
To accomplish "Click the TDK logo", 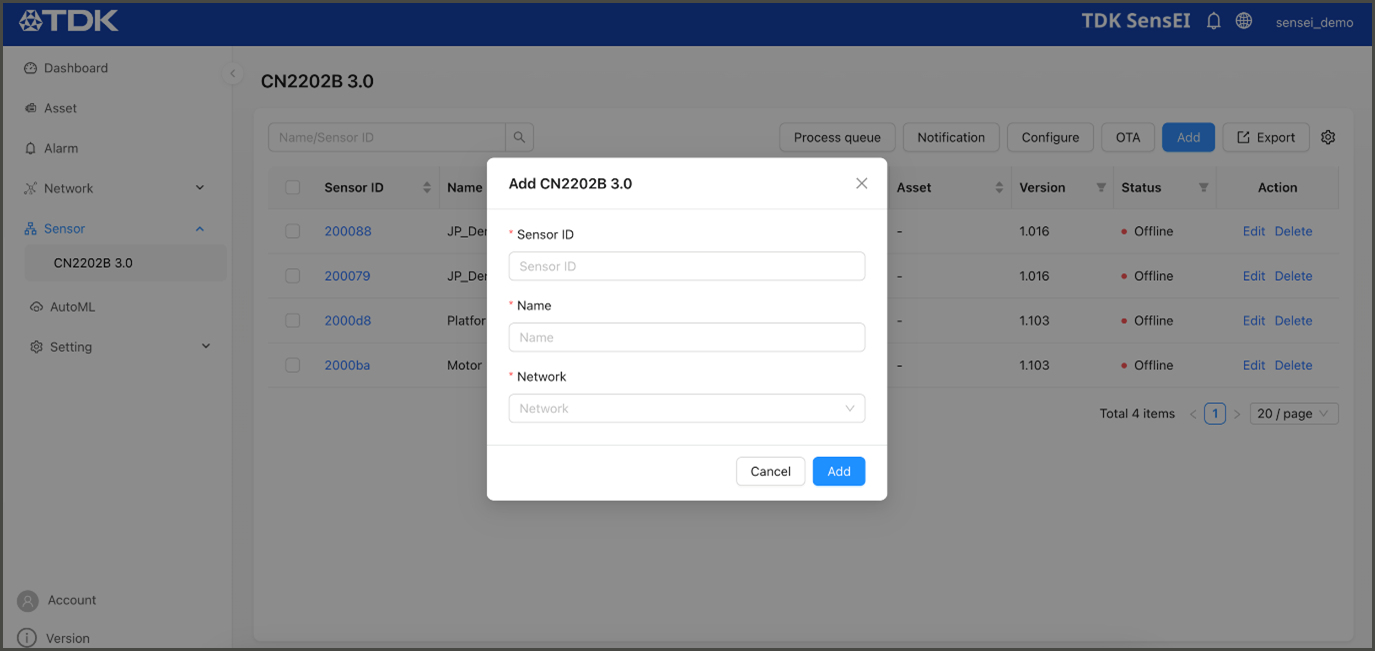I will (x=68, y=20).
